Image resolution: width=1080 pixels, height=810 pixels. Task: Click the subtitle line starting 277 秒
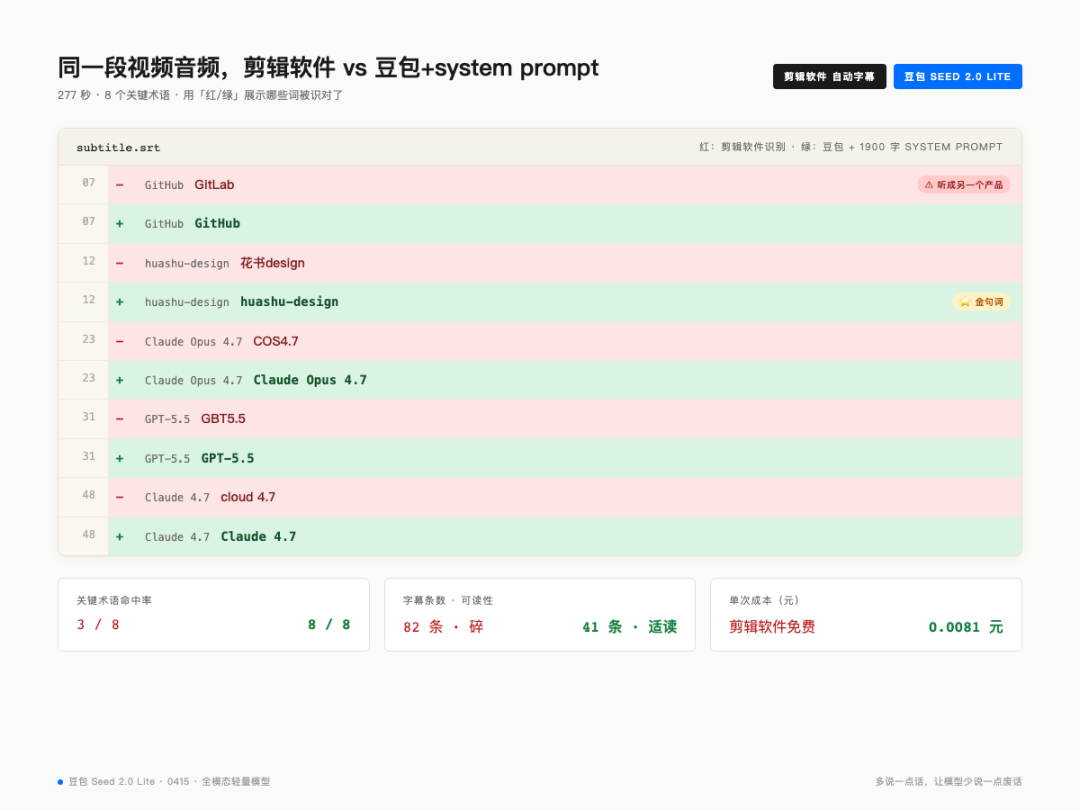[x=200, y=95]
